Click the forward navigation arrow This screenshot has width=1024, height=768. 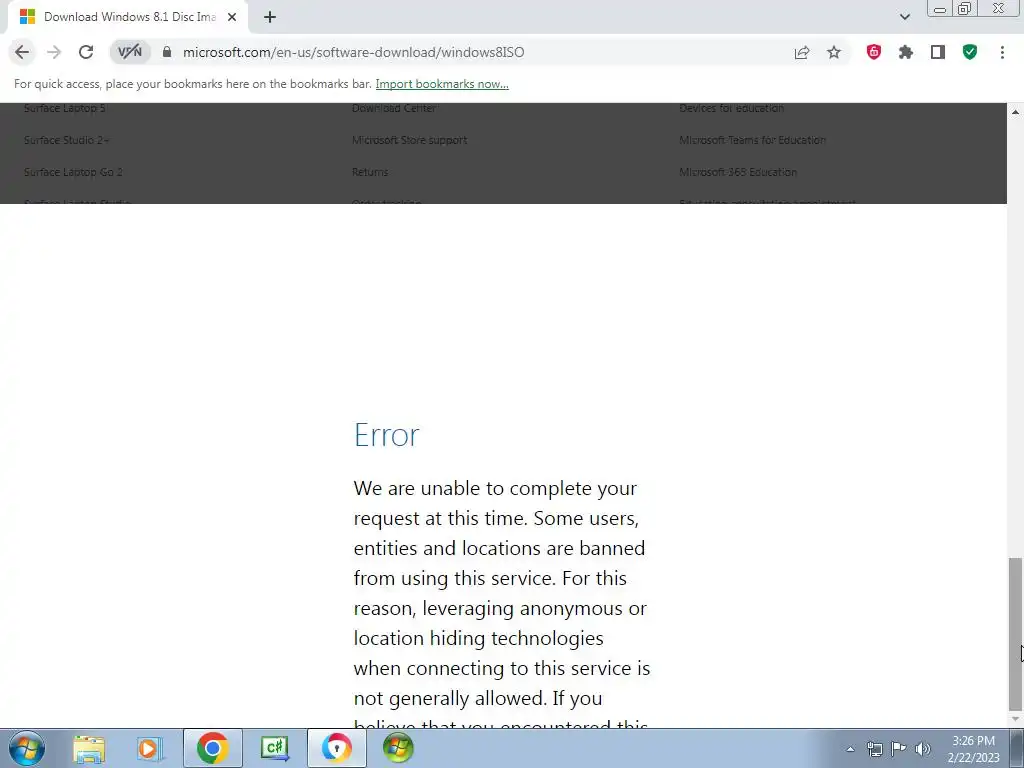[54, 52]
